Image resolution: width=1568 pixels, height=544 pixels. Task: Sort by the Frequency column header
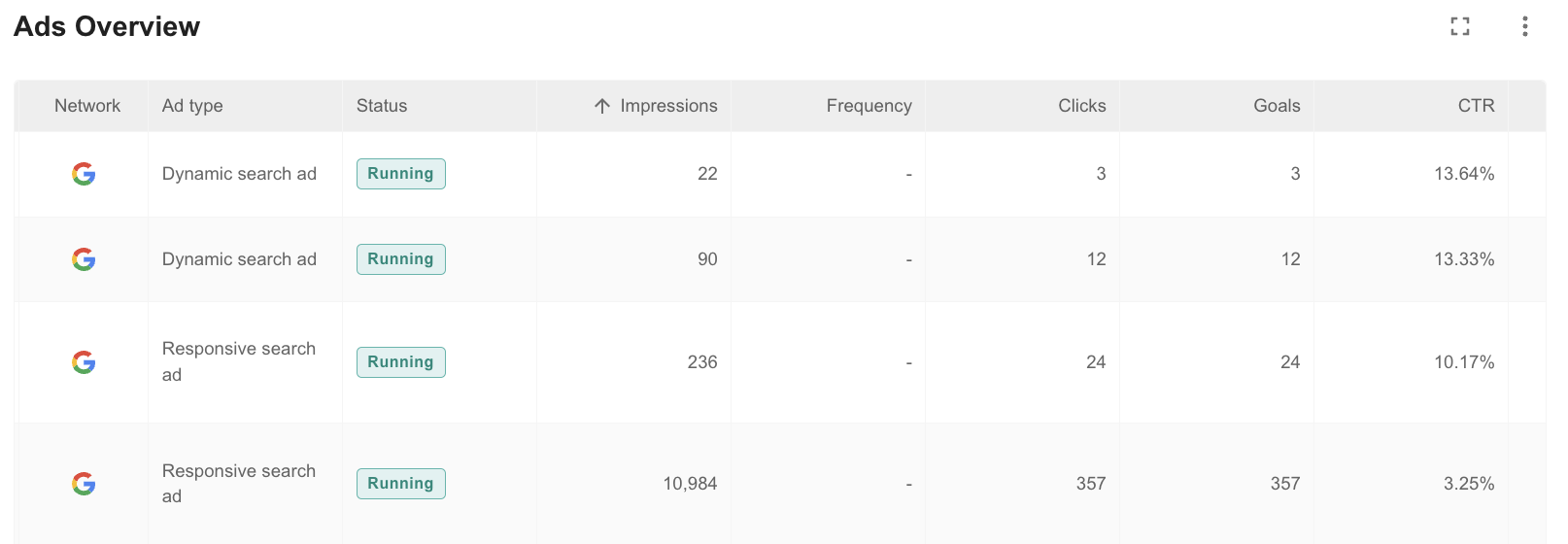pyautogui.click(x=869, y=106)
